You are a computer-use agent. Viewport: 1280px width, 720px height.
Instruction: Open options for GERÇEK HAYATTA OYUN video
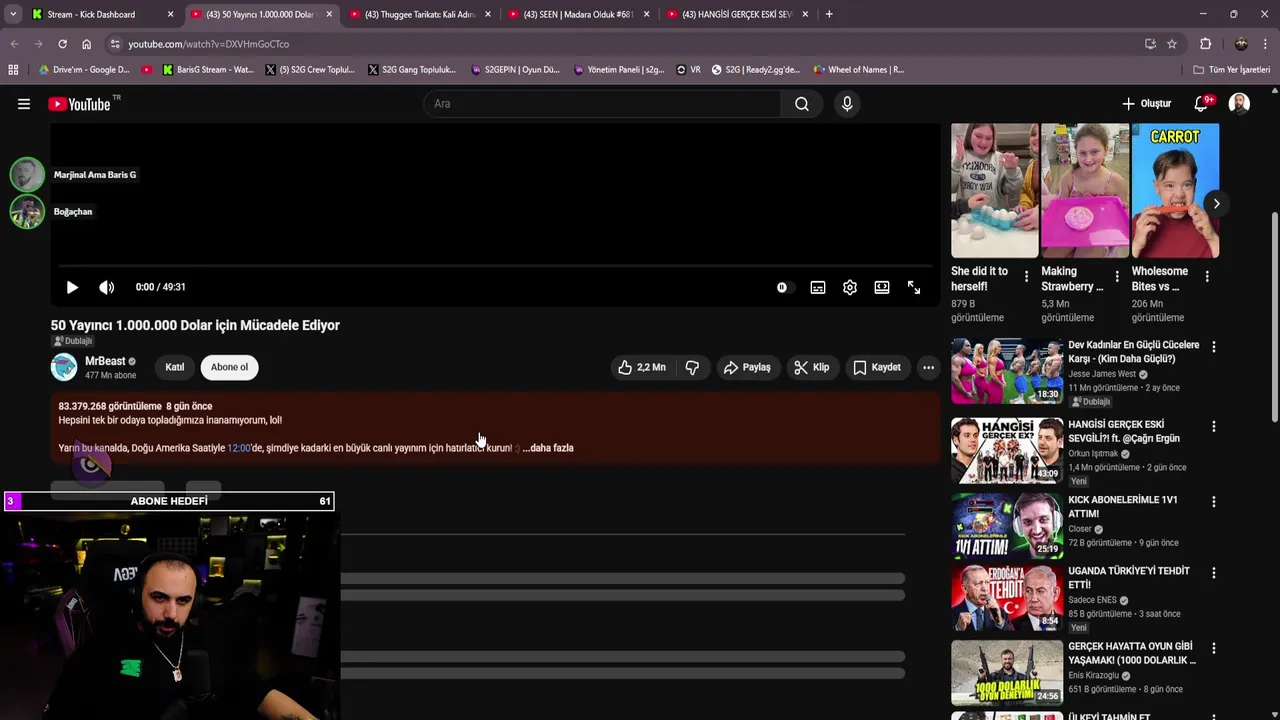[x=1214, y=648]
